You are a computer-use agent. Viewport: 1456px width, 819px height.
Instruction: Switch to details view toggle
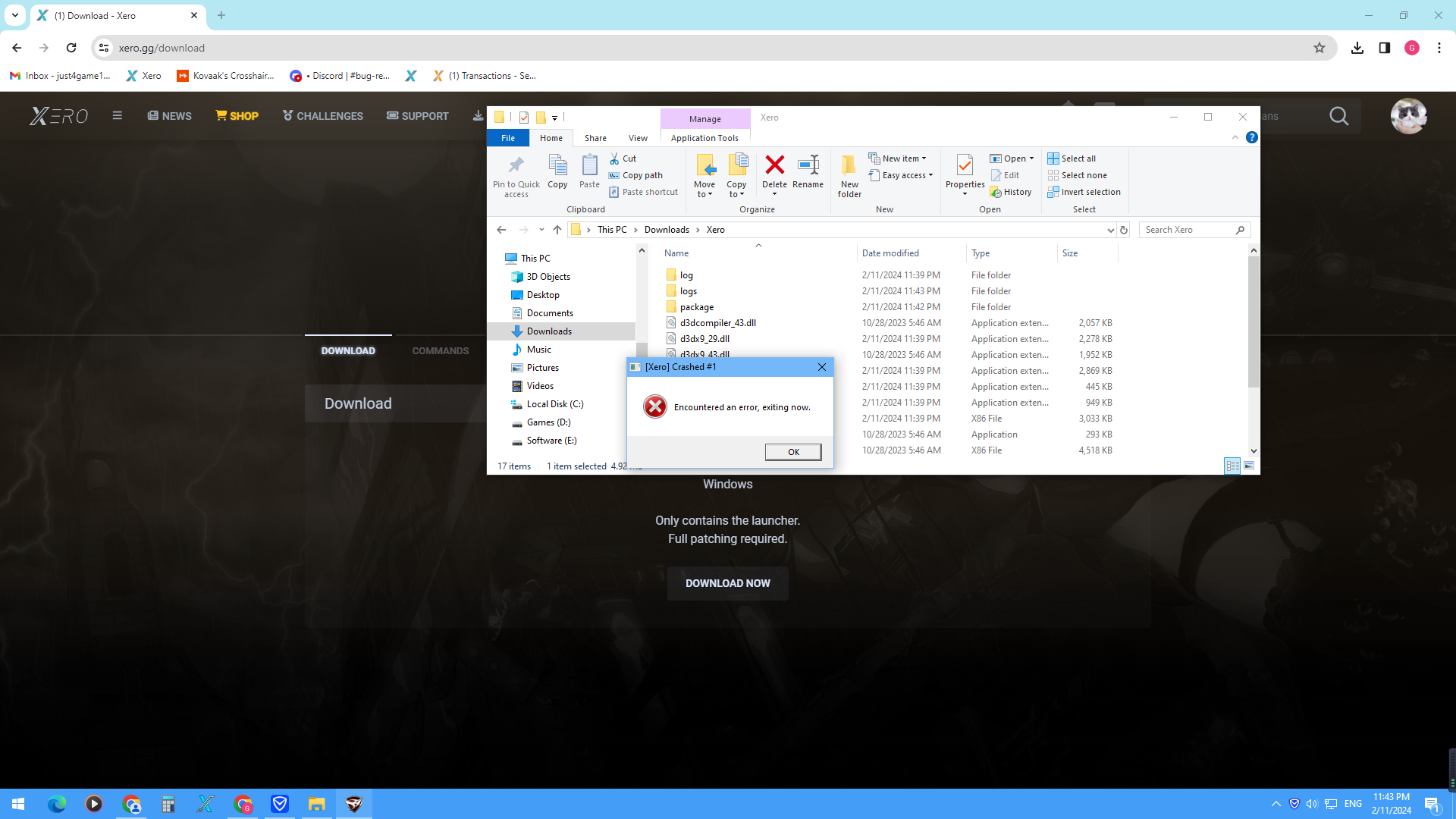tap(1232, 466)
